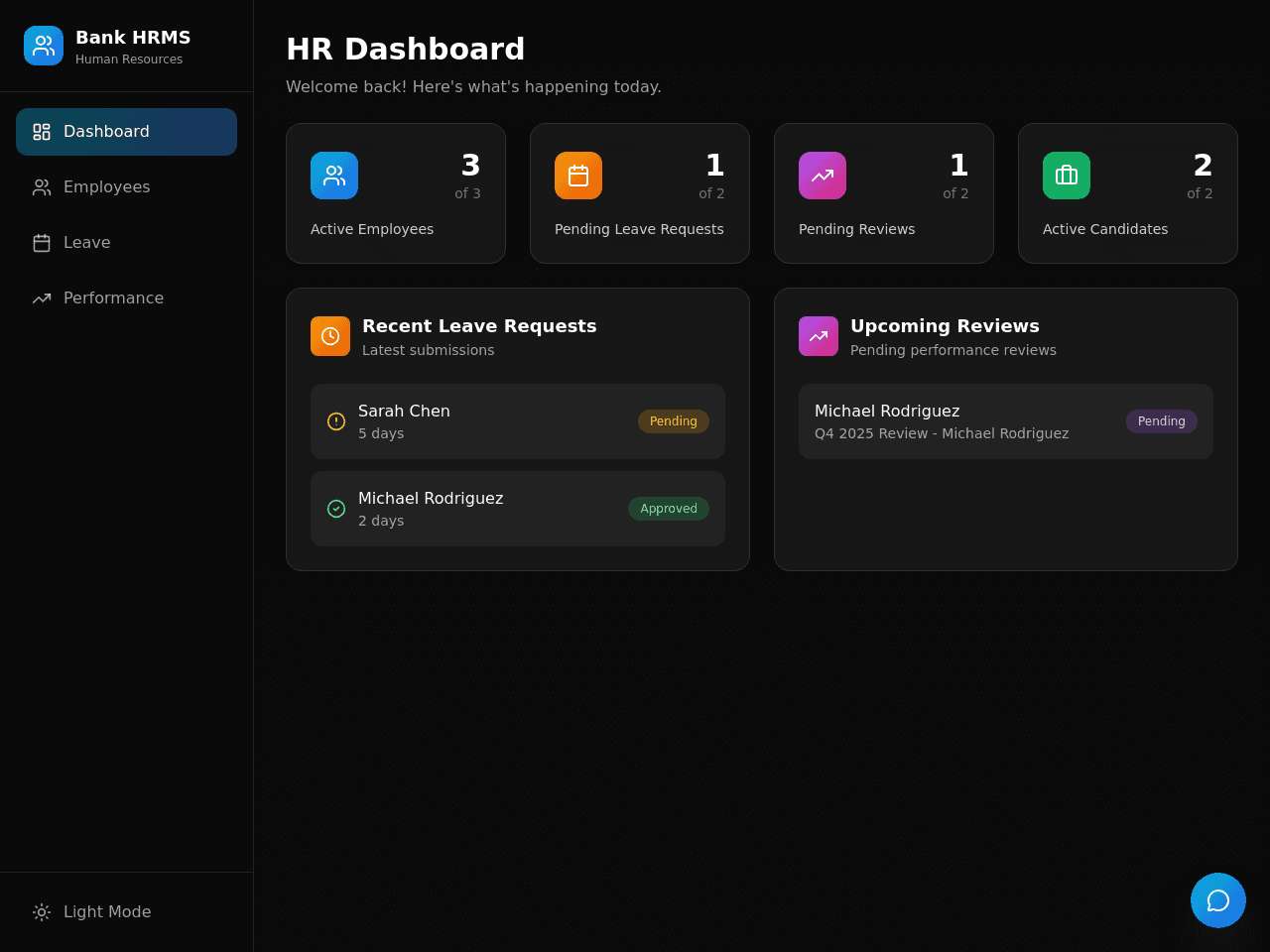
Task: Open the Dashboard page in sidebar
Action: coord(126,132)
